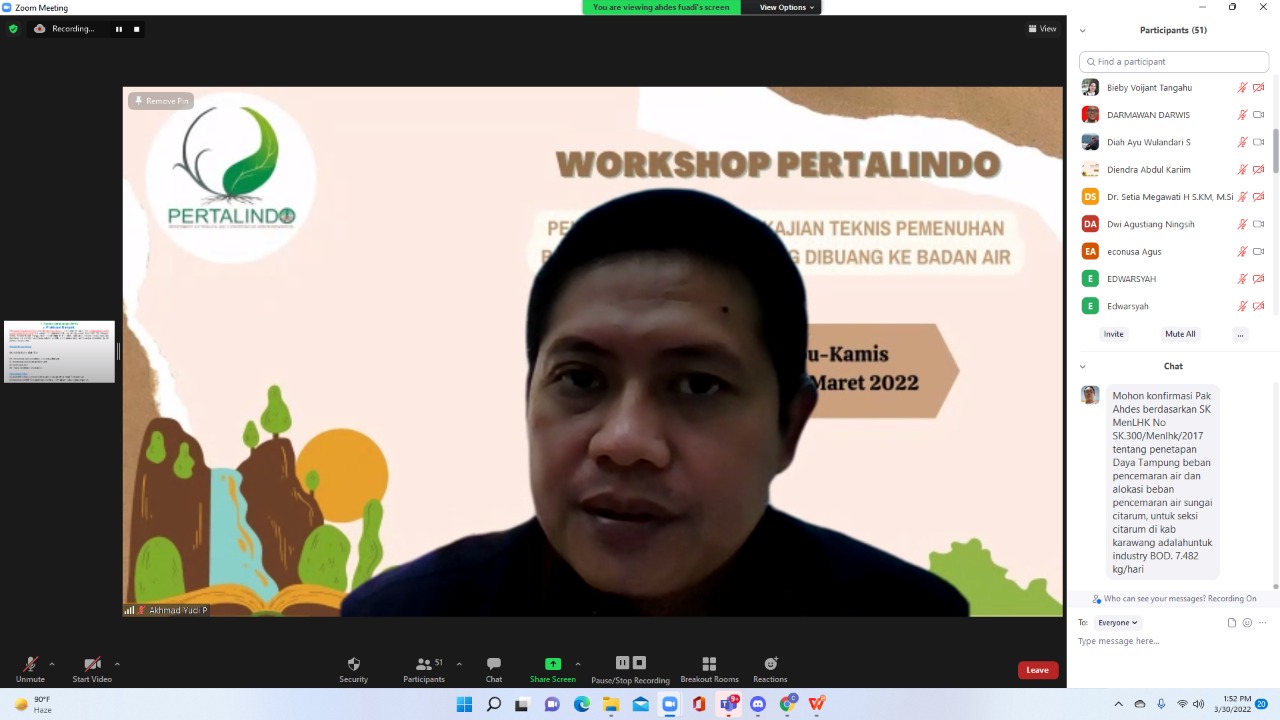Open the Everyone recipient dropdown
The height and width of the screenshot is (720, 1280).
point(1117,623)
